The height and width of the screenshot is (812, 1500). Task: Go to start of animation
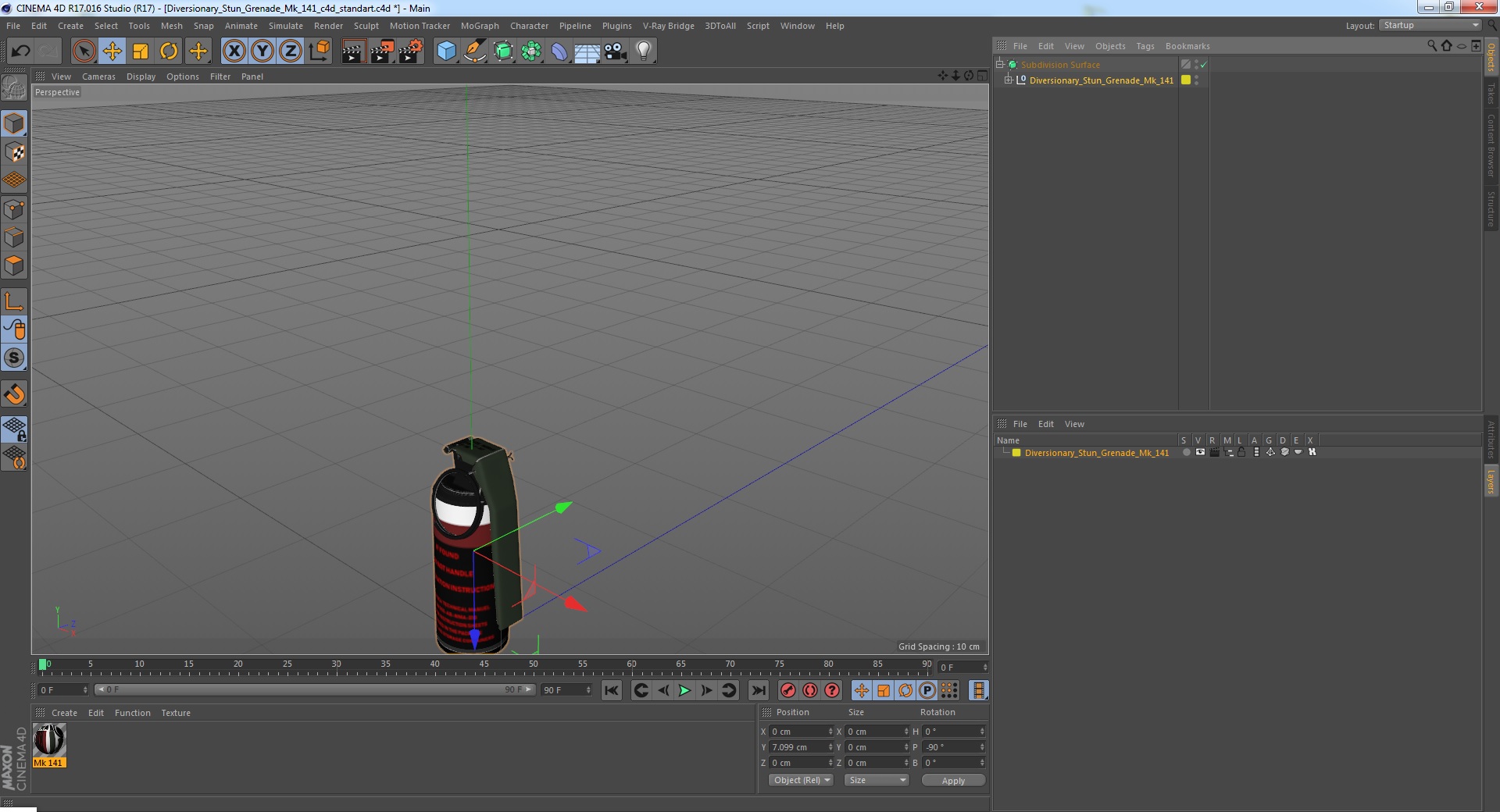point(612,690)
